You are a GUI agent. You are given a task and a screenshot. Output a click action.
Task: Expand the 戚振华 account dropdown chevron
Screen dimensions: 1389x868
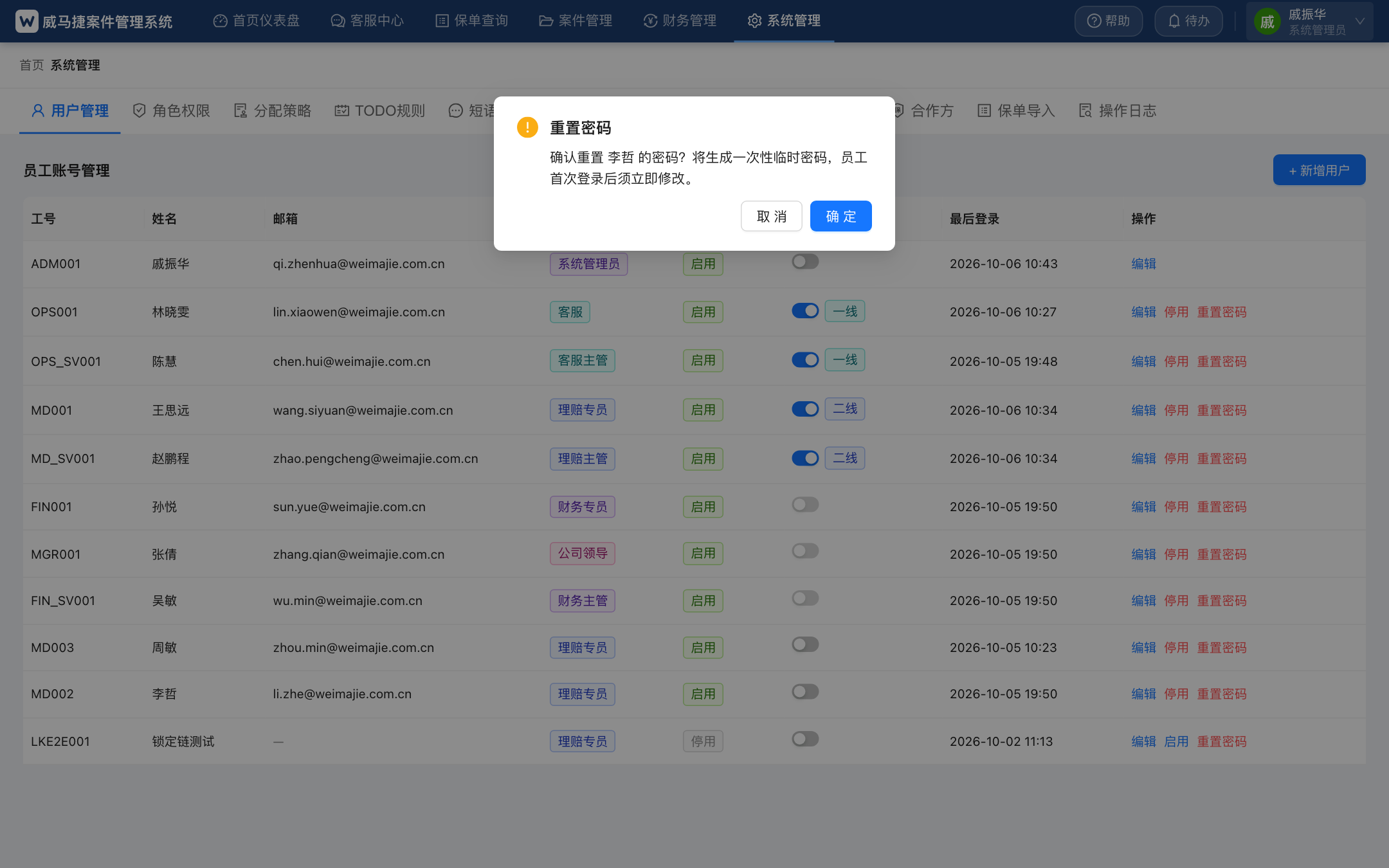click(x=1359, y=21)
